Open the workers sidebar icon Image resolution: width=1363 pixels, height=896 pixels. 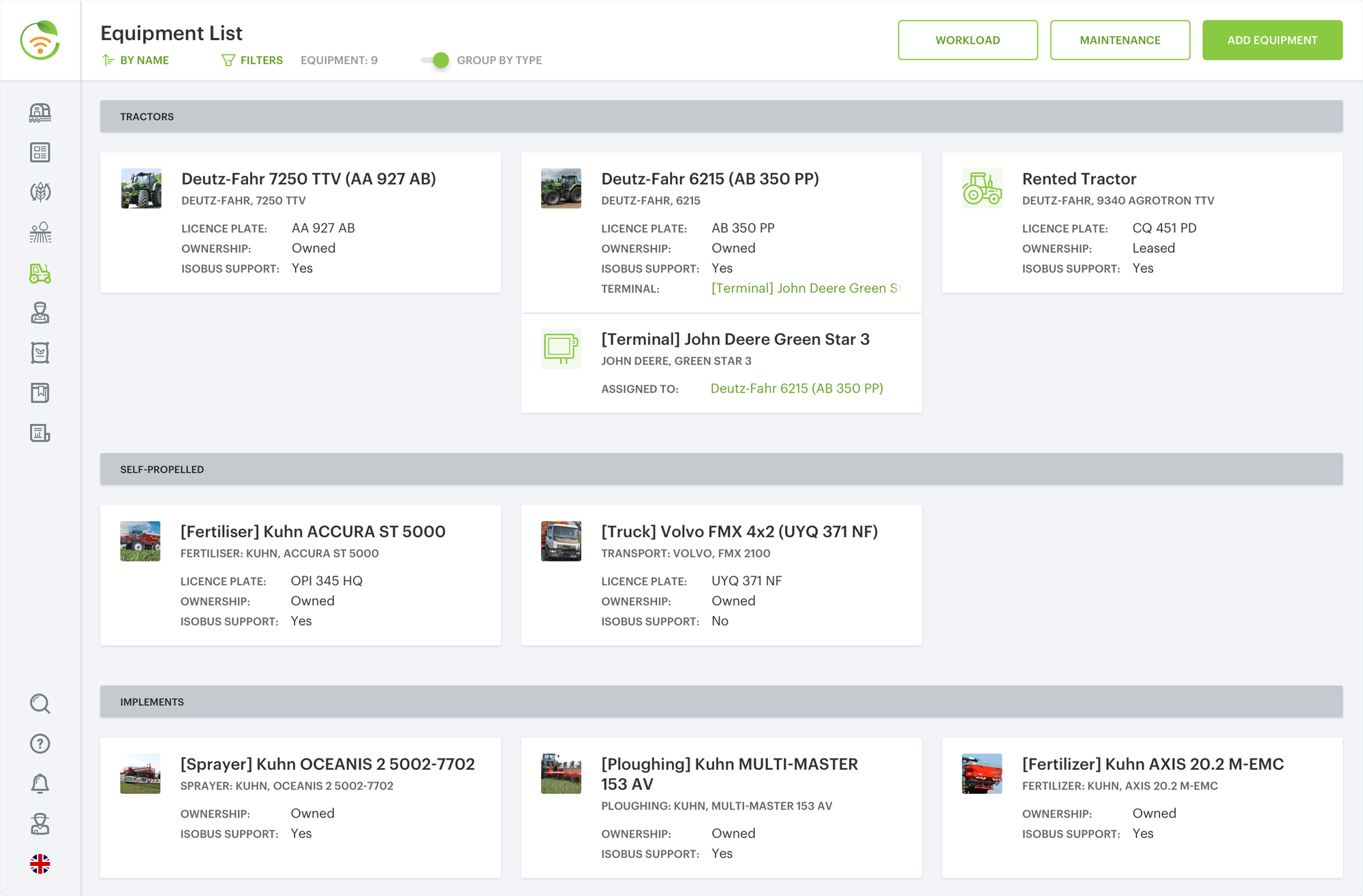pyautogui.click(x=40, y=313)
